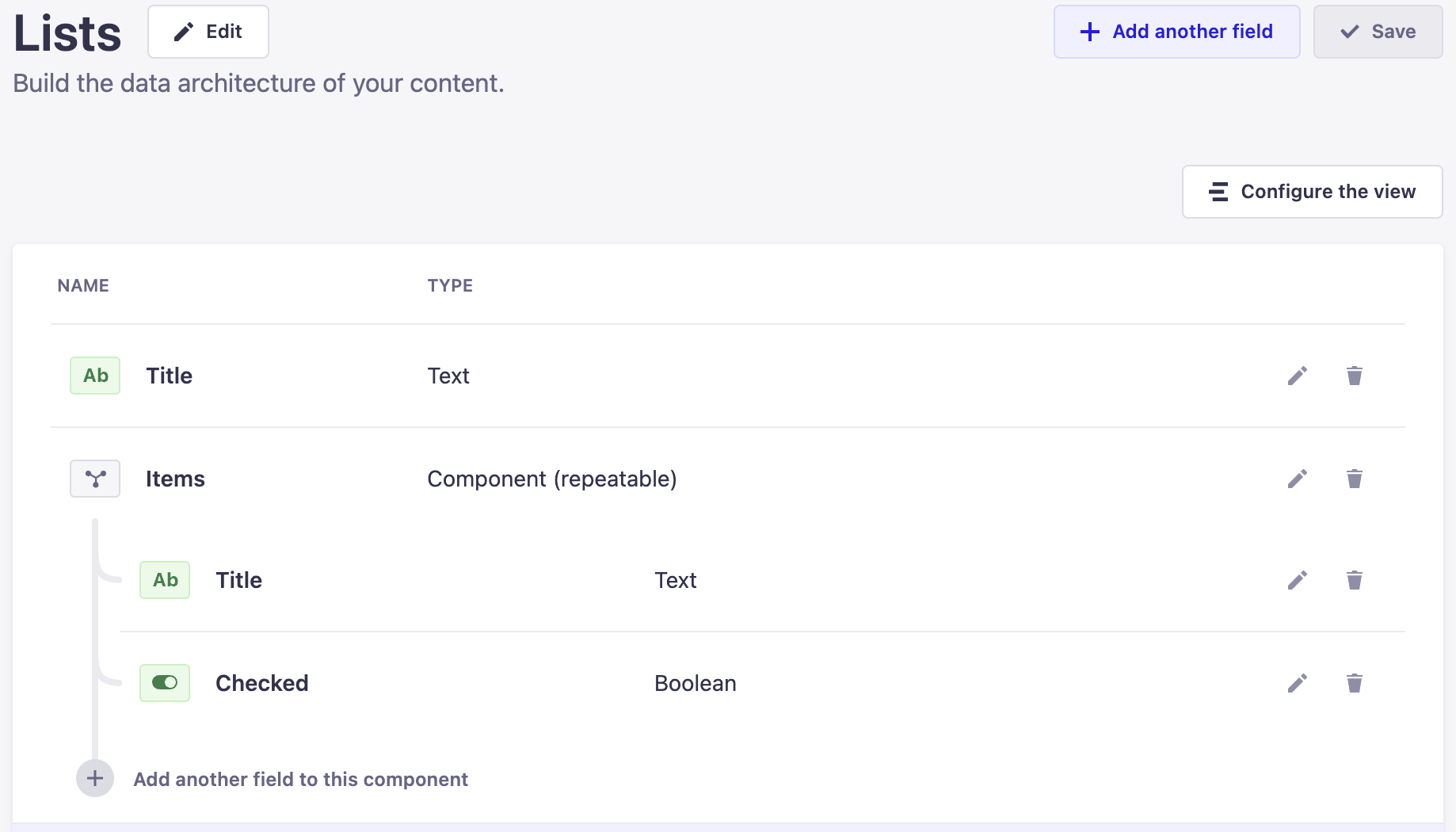
Task: Edit the Items component field
Action: 1297,479
